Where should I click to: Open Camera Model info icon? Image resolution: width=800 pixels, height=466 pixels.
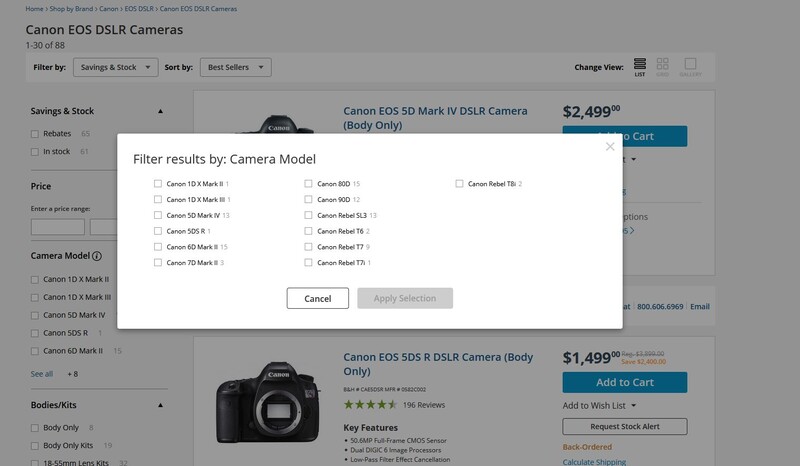97,256
